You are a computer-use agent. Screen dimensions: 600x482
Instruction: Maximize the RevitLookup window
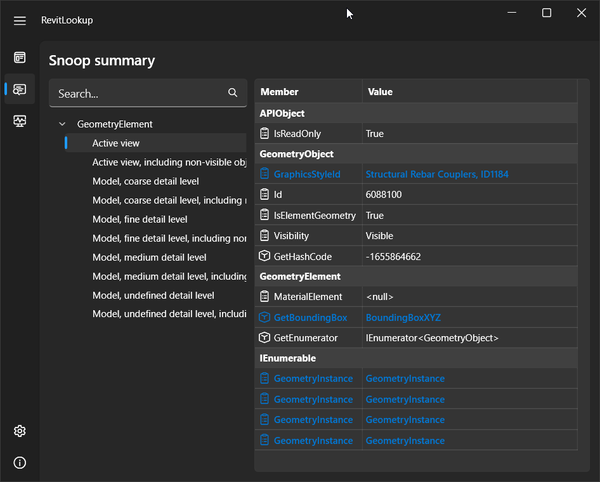[546, 13]
